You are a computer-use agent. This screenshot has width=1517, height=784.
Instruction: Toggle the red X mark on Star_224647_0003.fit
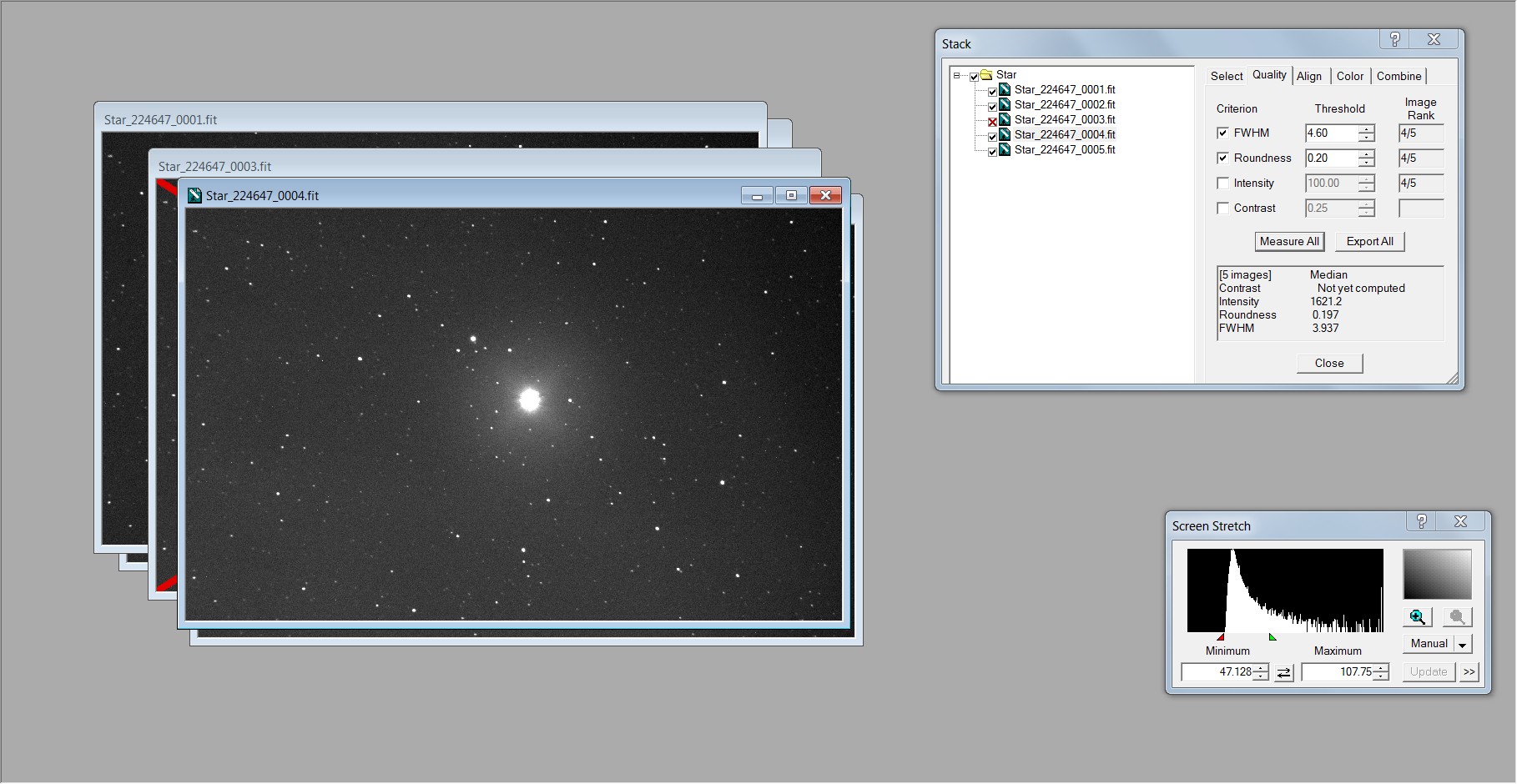pos(992,121)
